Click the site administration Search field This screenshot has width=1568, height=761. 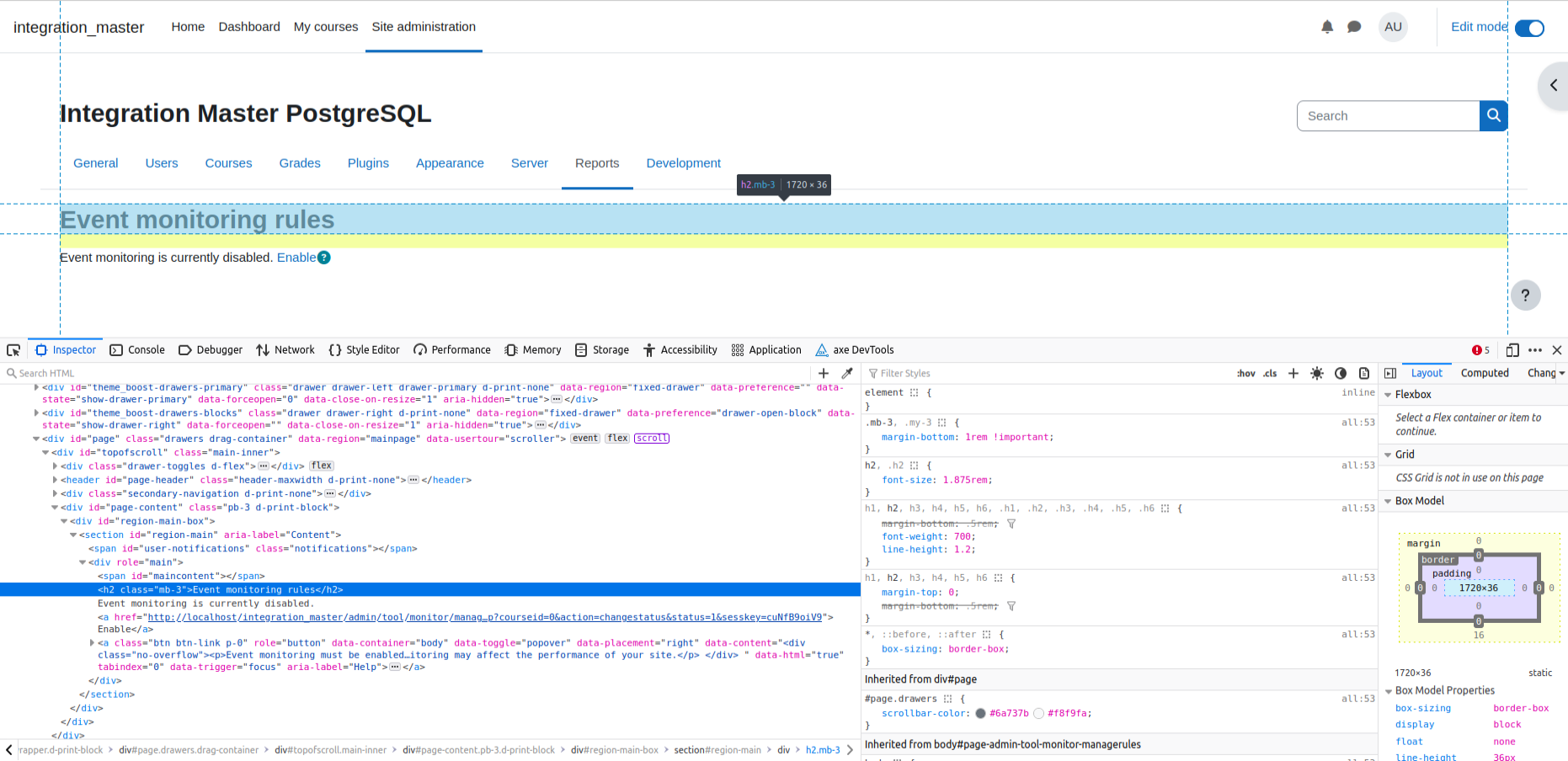[x=1388, y=115]
